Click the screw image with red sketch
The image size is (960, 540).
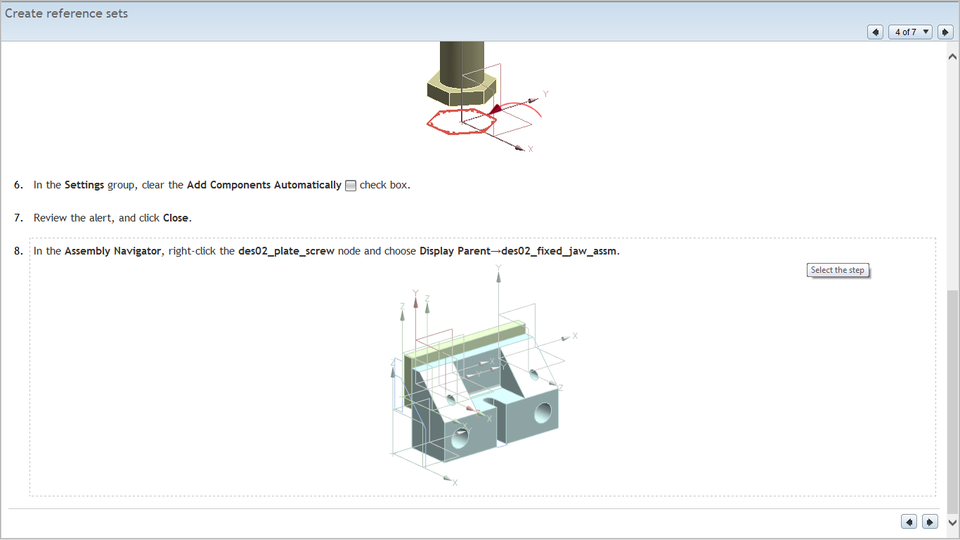(x=475, y=95)
